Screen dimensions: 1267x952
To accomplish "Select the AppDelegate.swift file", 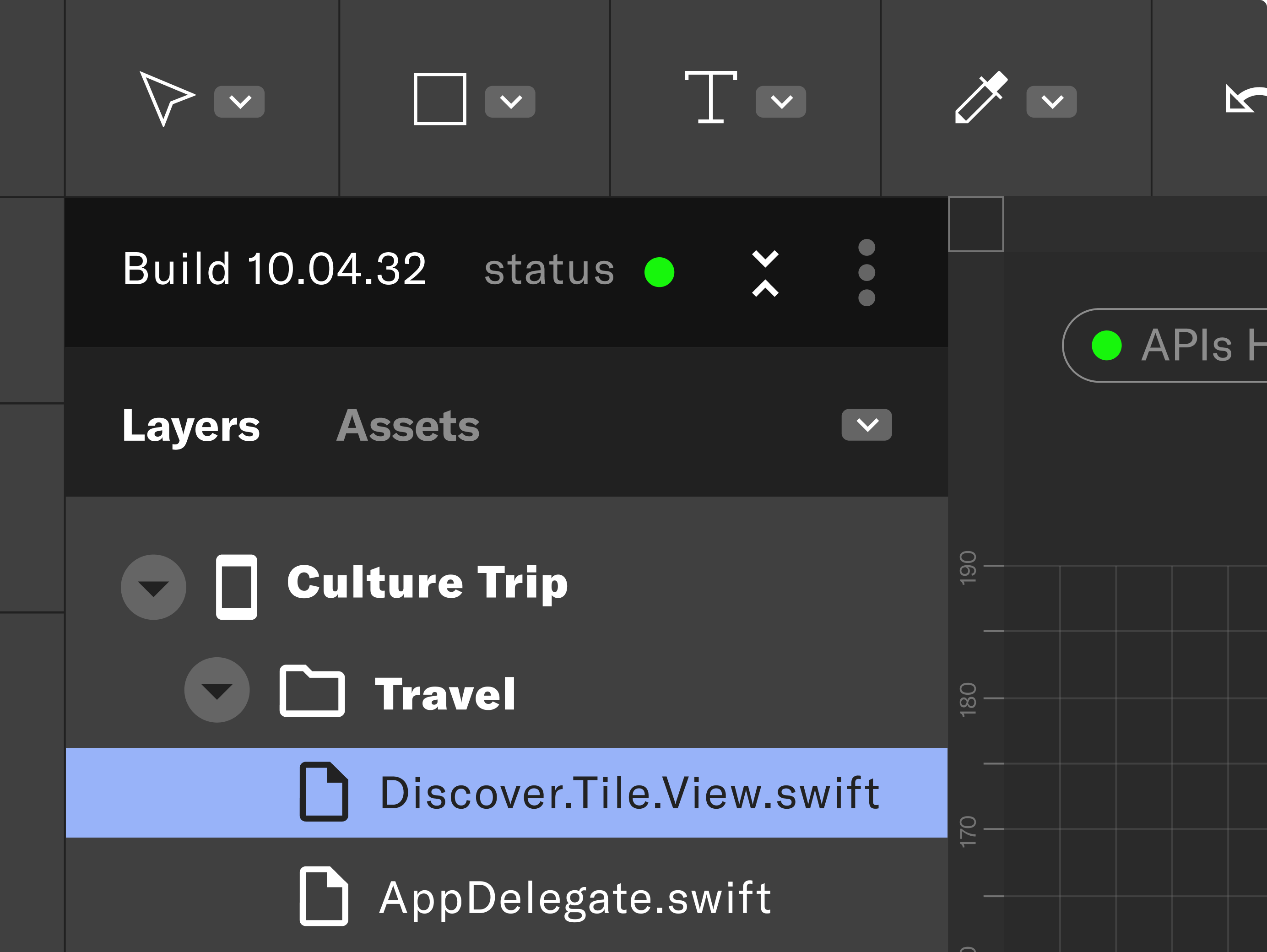I will 574,898.
